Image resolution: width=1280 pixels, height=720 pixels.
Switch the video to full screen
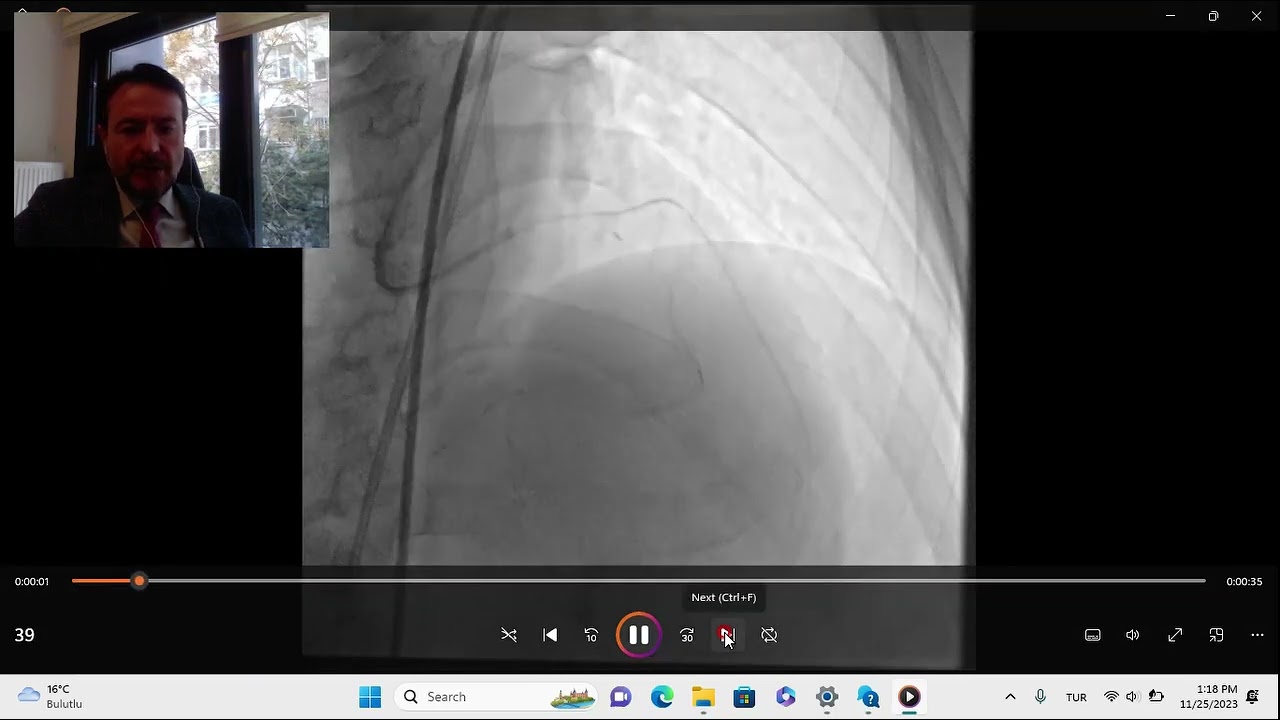pos(1175,635)
